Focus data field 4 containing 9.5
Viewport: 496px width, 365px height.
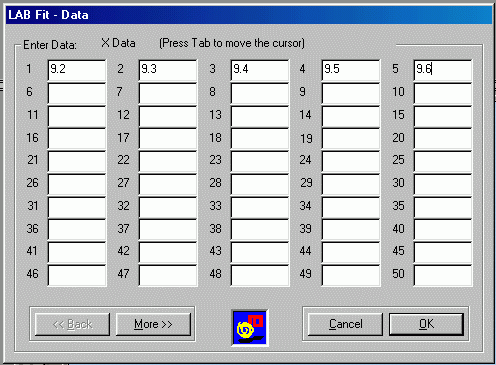tap(351, 70)
